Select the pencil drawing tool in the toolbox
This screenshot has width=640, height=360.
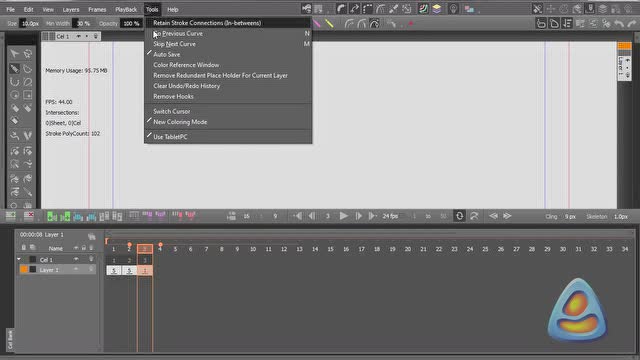click(14, 68)
